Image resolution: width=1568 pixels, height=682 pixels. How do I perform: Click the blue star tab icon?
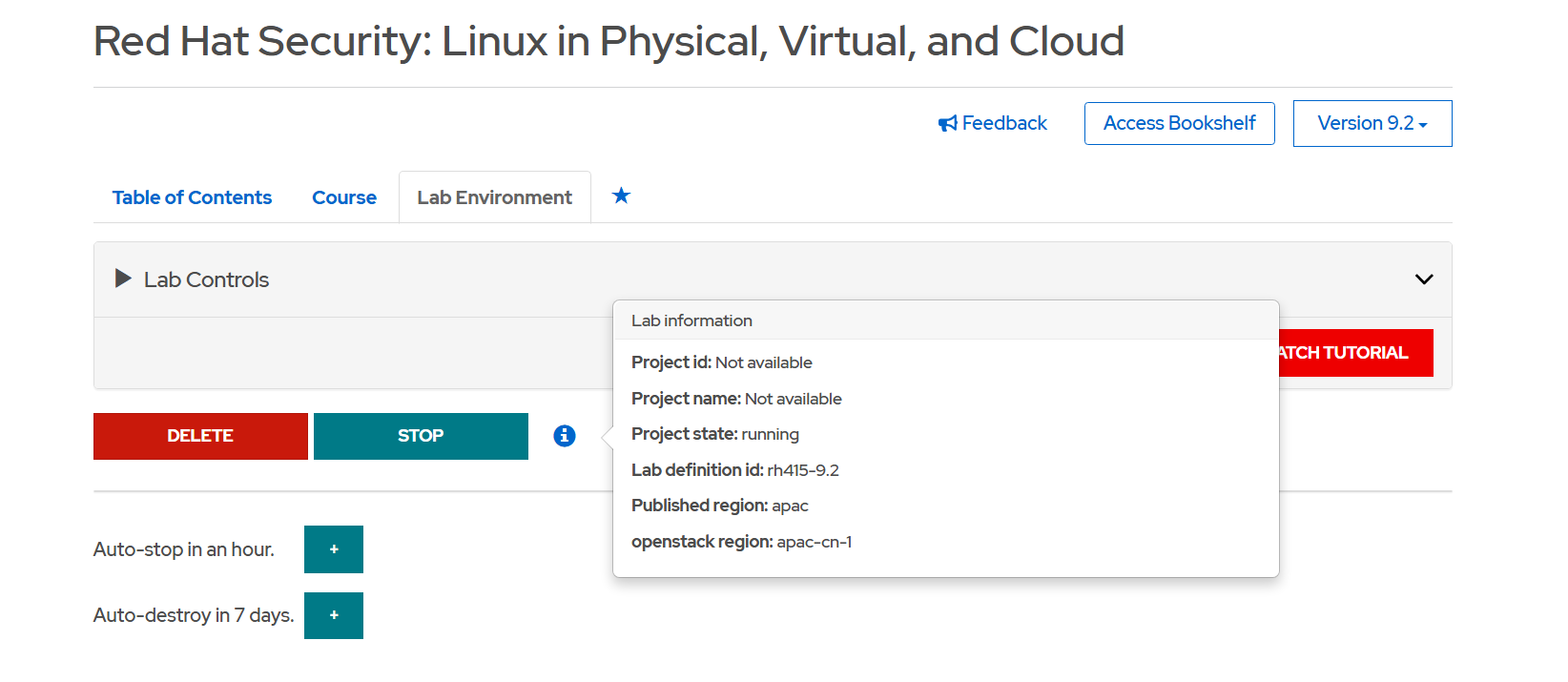click(621, 196)
